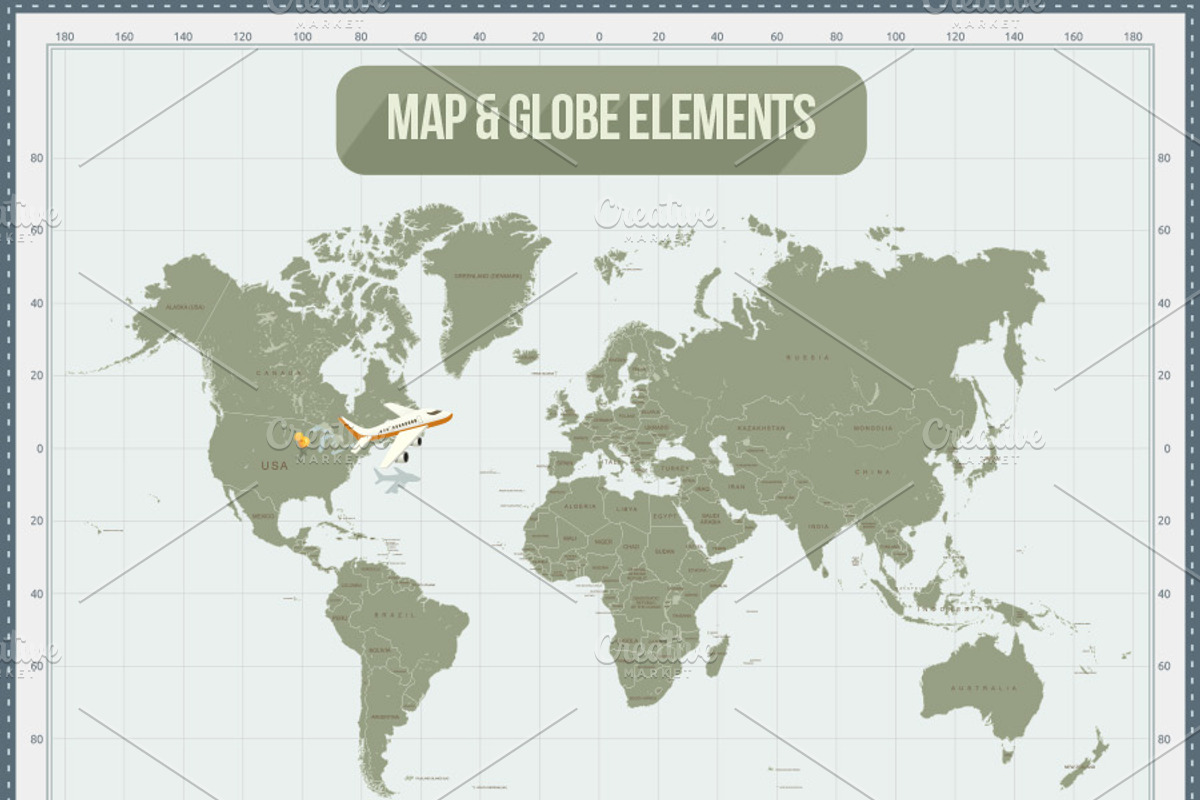Select the USA country label

pyautogui.click(x=274, y=466)
